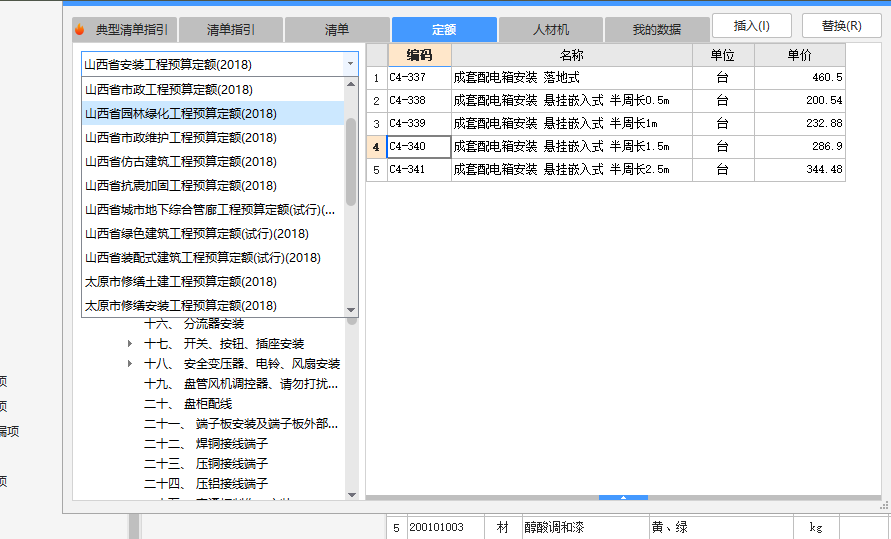
Task: Click the 替换(R) button
Action: point(842,26)
